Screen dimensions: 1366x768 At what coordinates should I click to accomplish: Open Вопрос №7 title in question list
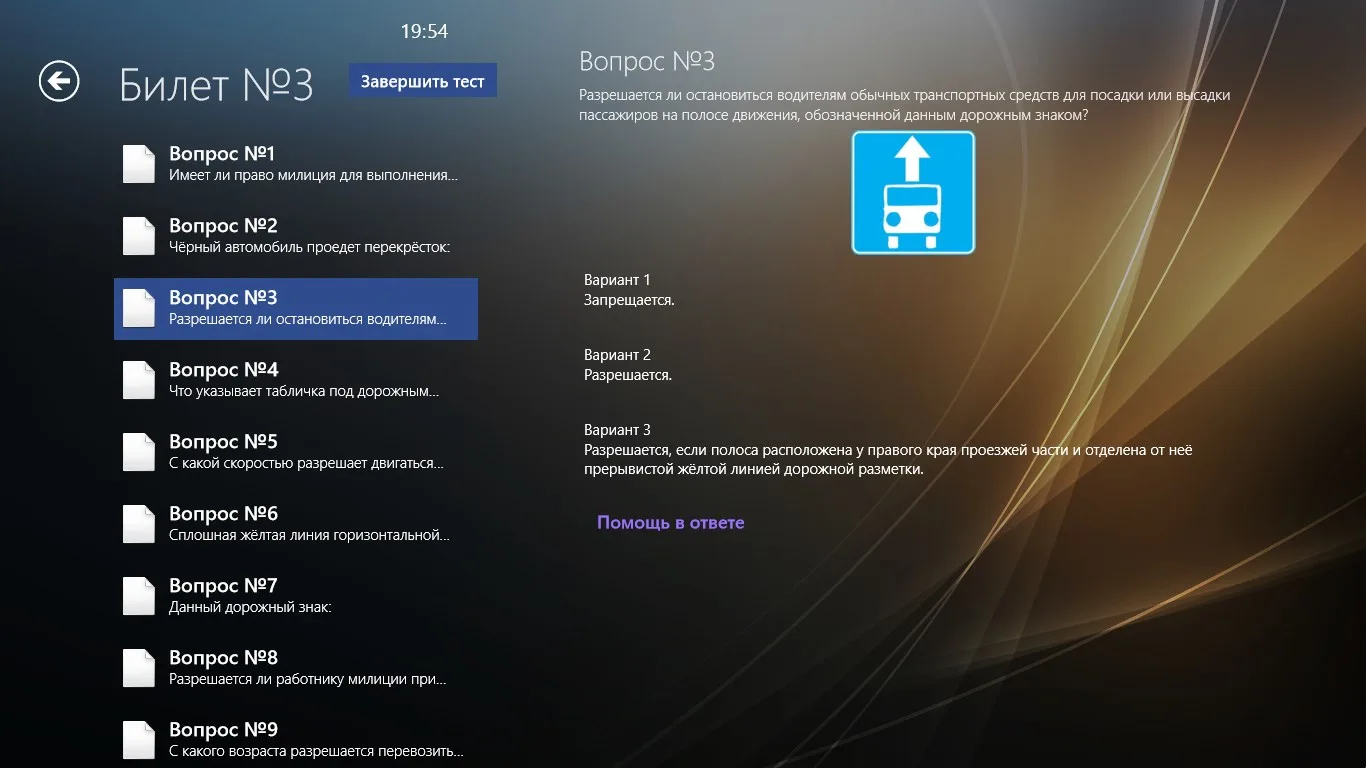click(x=223, y=586)
